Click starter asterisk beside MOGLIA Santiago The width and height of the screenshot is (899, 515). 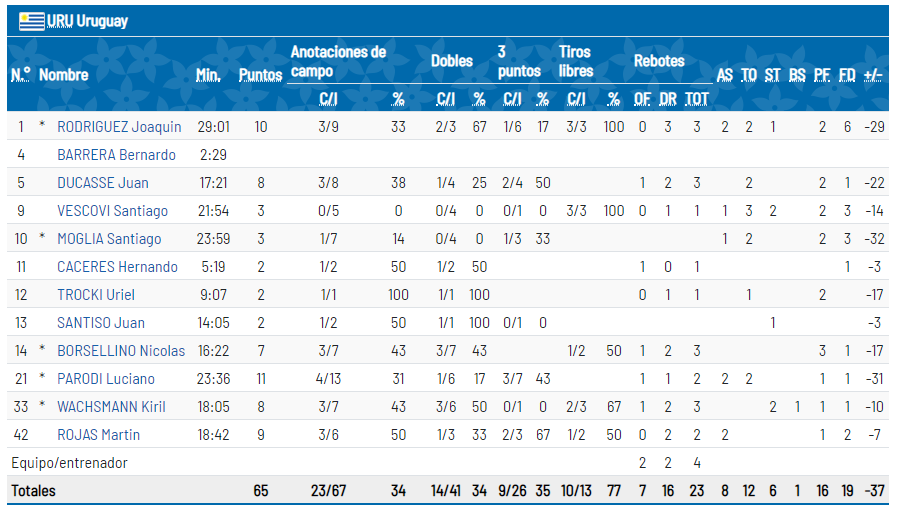(x=42, y=239)
